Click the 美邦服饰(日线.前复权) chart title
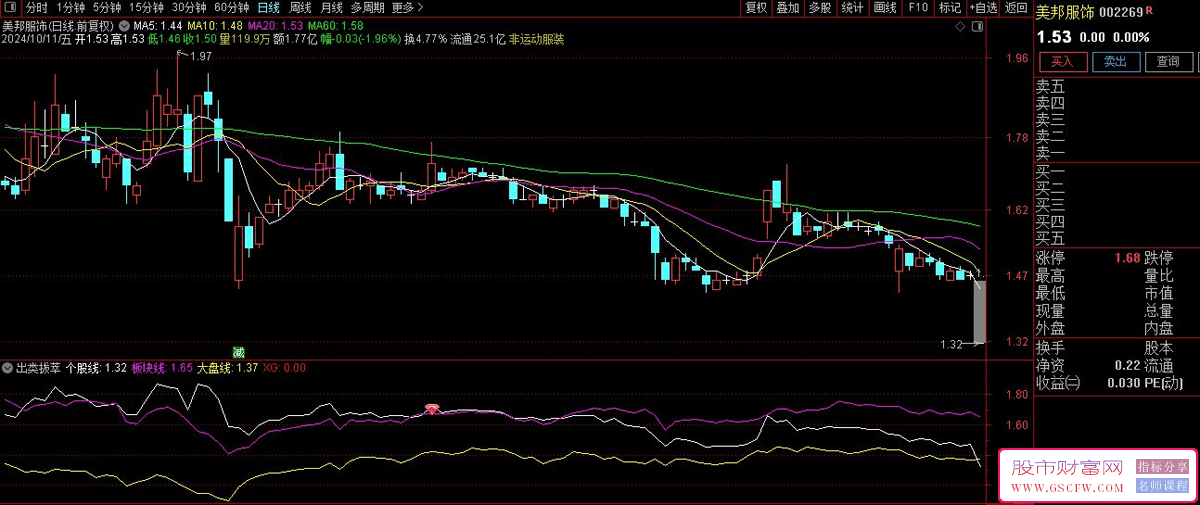 [x=58, y=25]
